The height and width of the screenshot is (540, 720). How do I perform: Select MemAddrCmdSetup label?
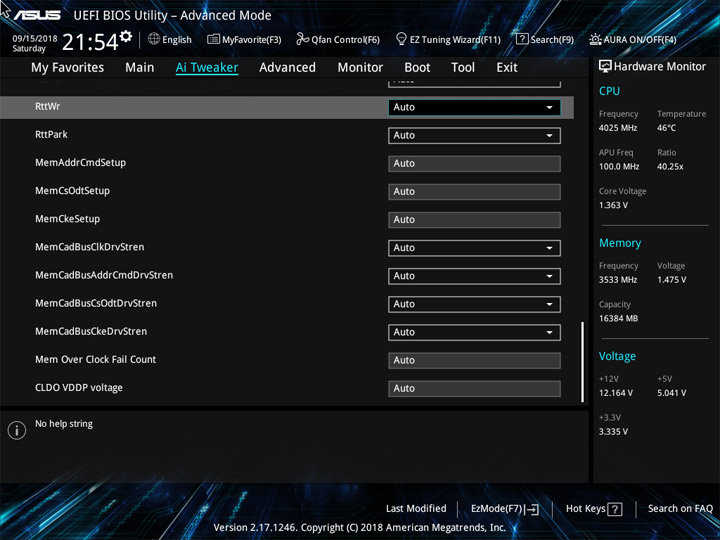pyautogui.click(x=80, y=163)
